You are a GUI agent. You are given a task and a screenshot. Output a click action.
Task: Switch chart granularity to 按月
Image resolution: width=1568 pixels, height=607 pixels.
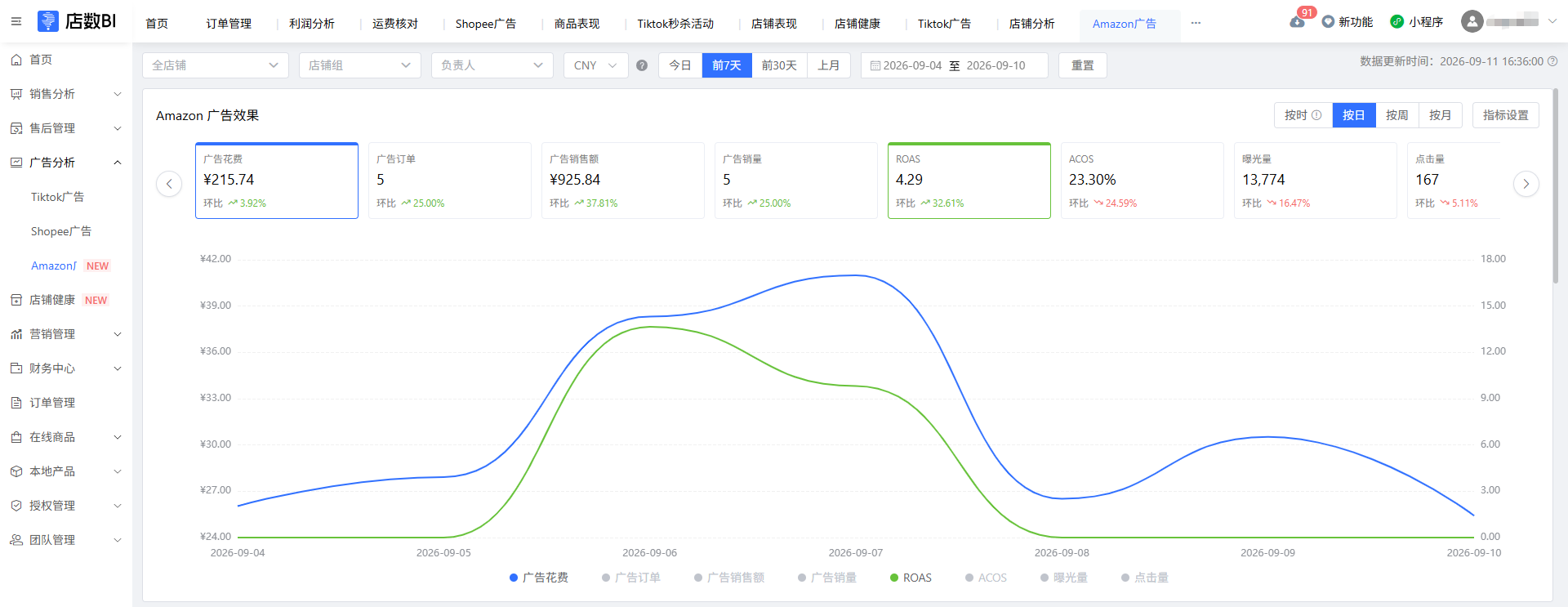tap(1441, 115)
